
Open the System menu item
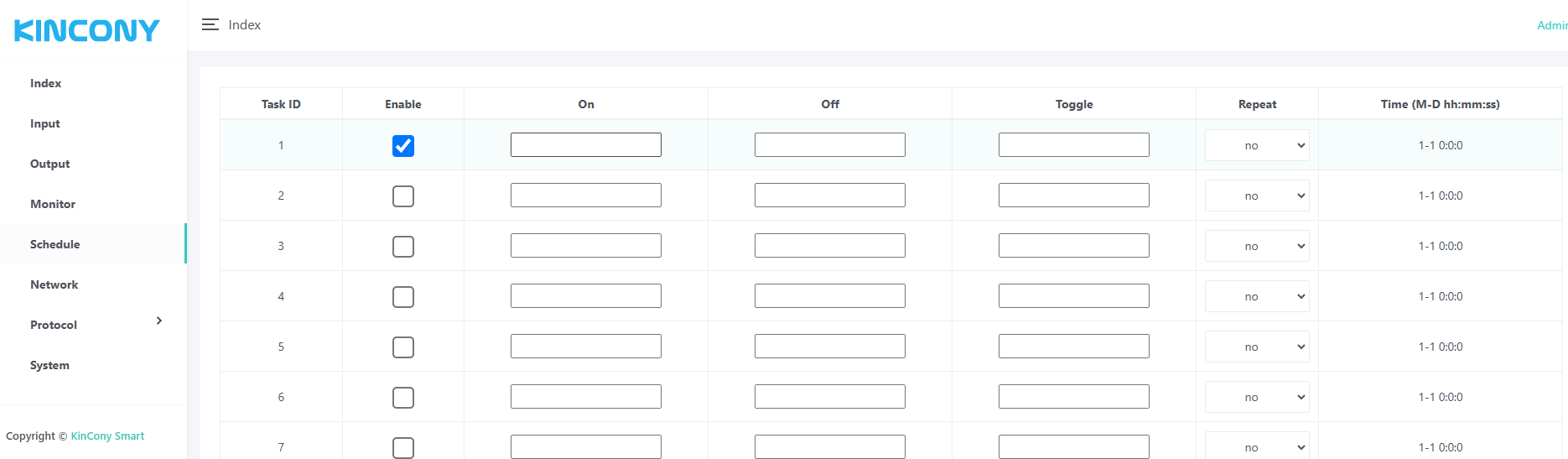pos(50,366)
